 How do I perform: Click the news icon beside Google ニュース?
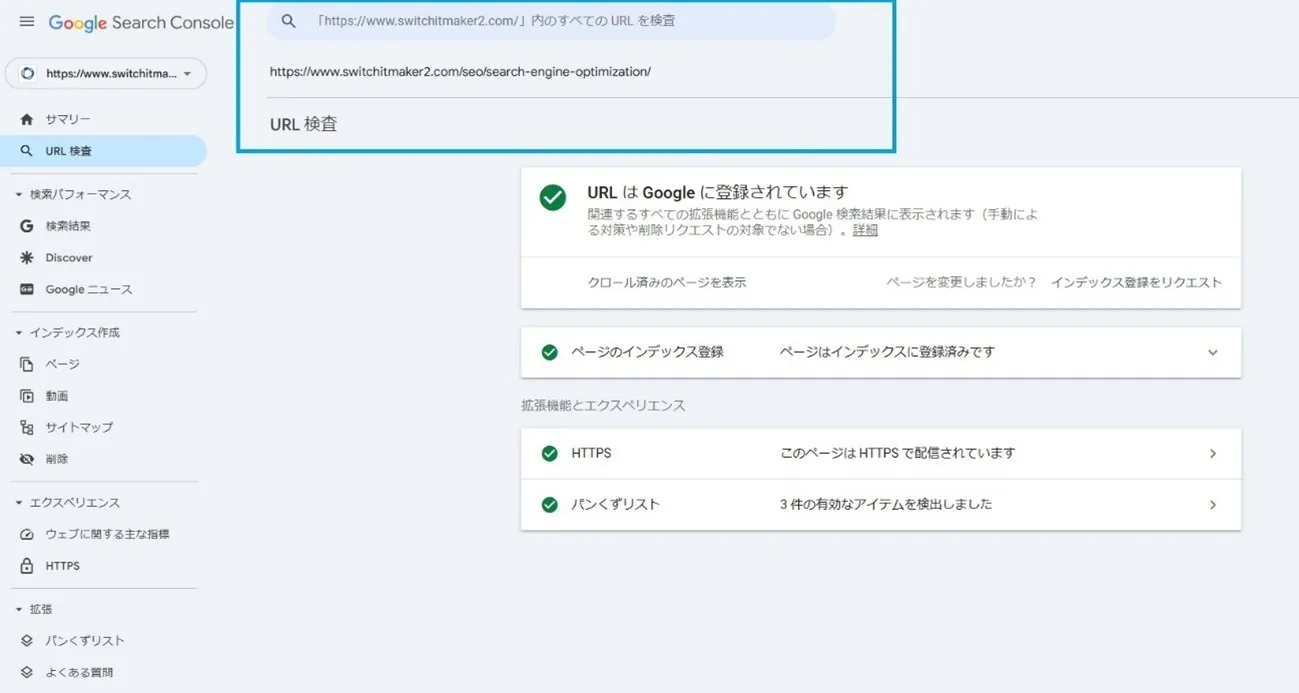(x=27, y=290)
